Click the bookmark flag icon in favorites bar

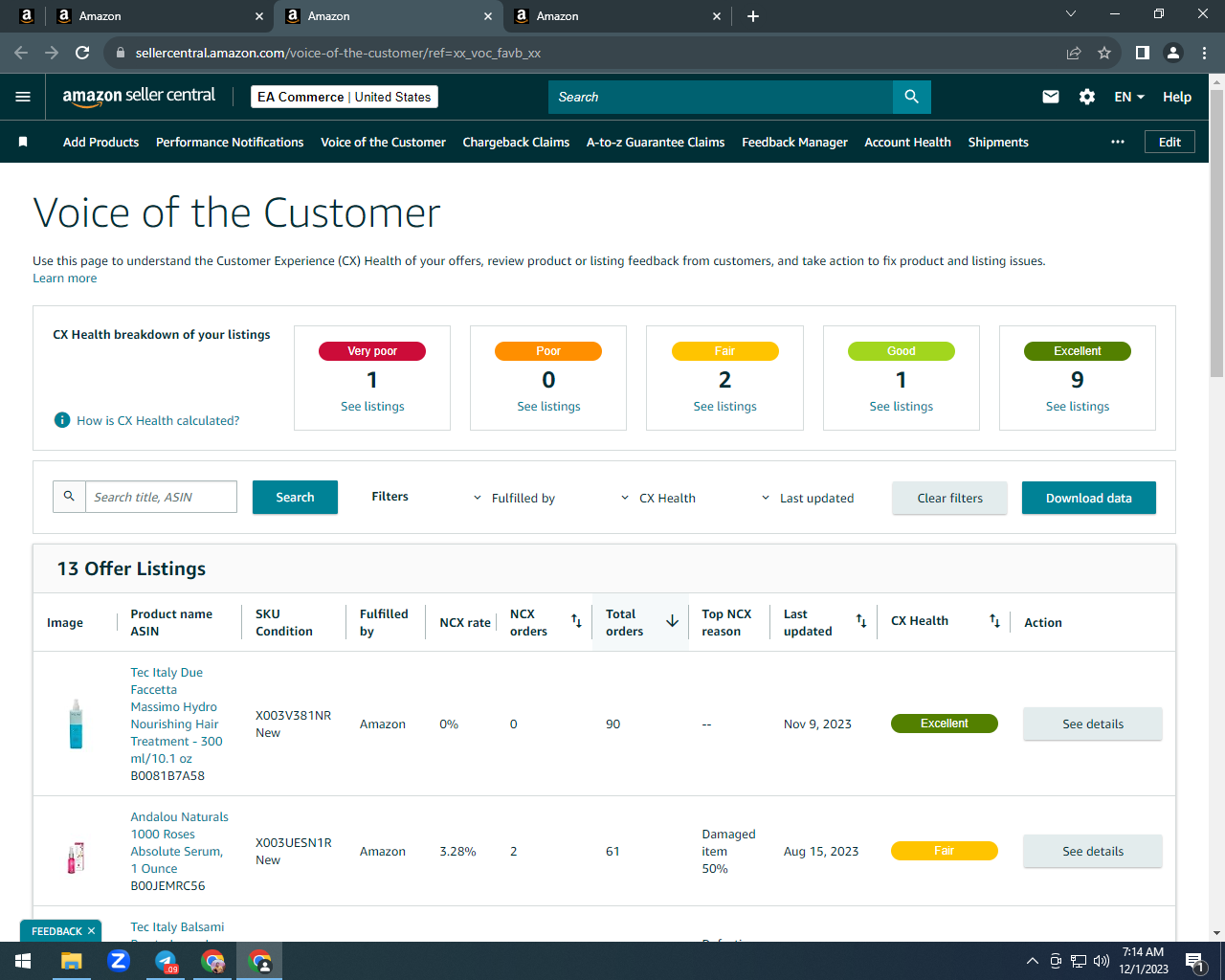(x=23, y=142)
